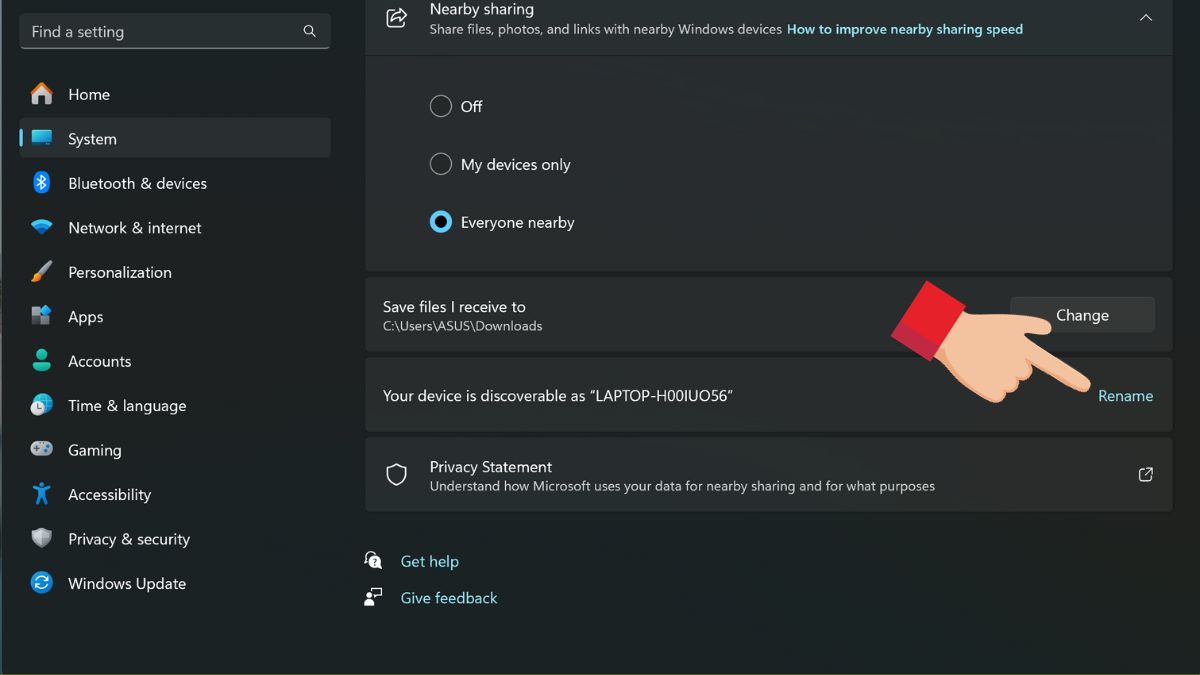
Task: Collapse the Nearby sharing section chevron
Action: [x=1146, y=18]
